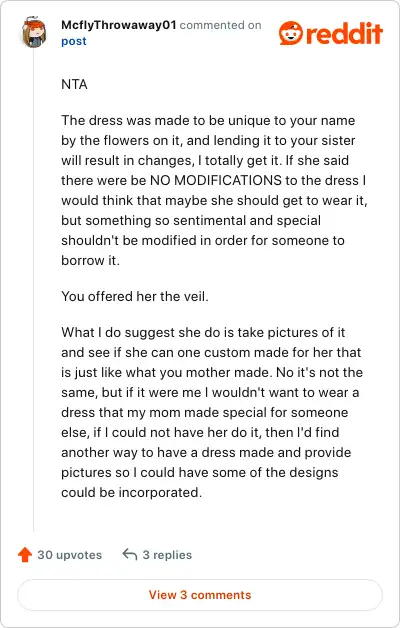Click the closing line "could be incorporated."
This screenshot has width=400, height=628.
[x=131, y=492]
